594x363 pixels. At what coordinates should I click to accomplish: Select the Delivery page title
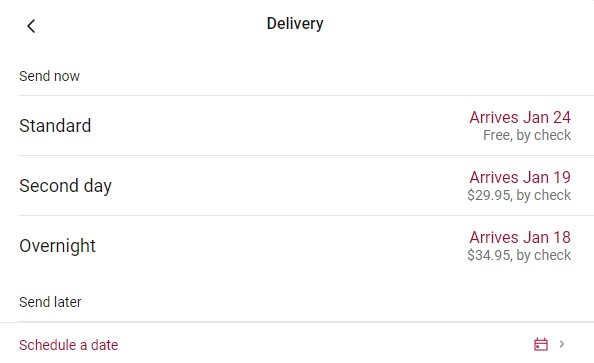click(295, 23)
